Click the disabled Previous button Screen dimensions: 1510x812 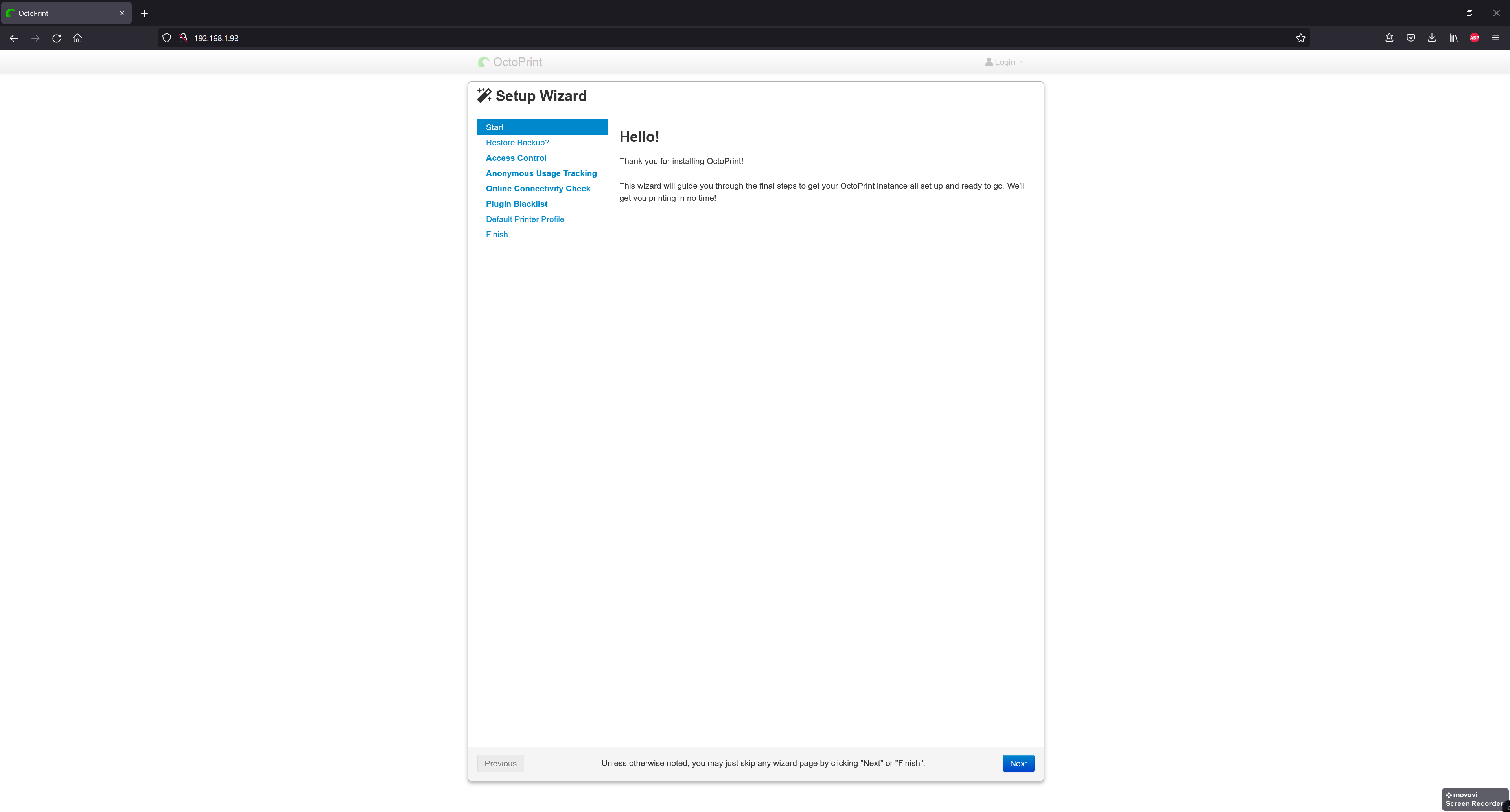point(501,763)
